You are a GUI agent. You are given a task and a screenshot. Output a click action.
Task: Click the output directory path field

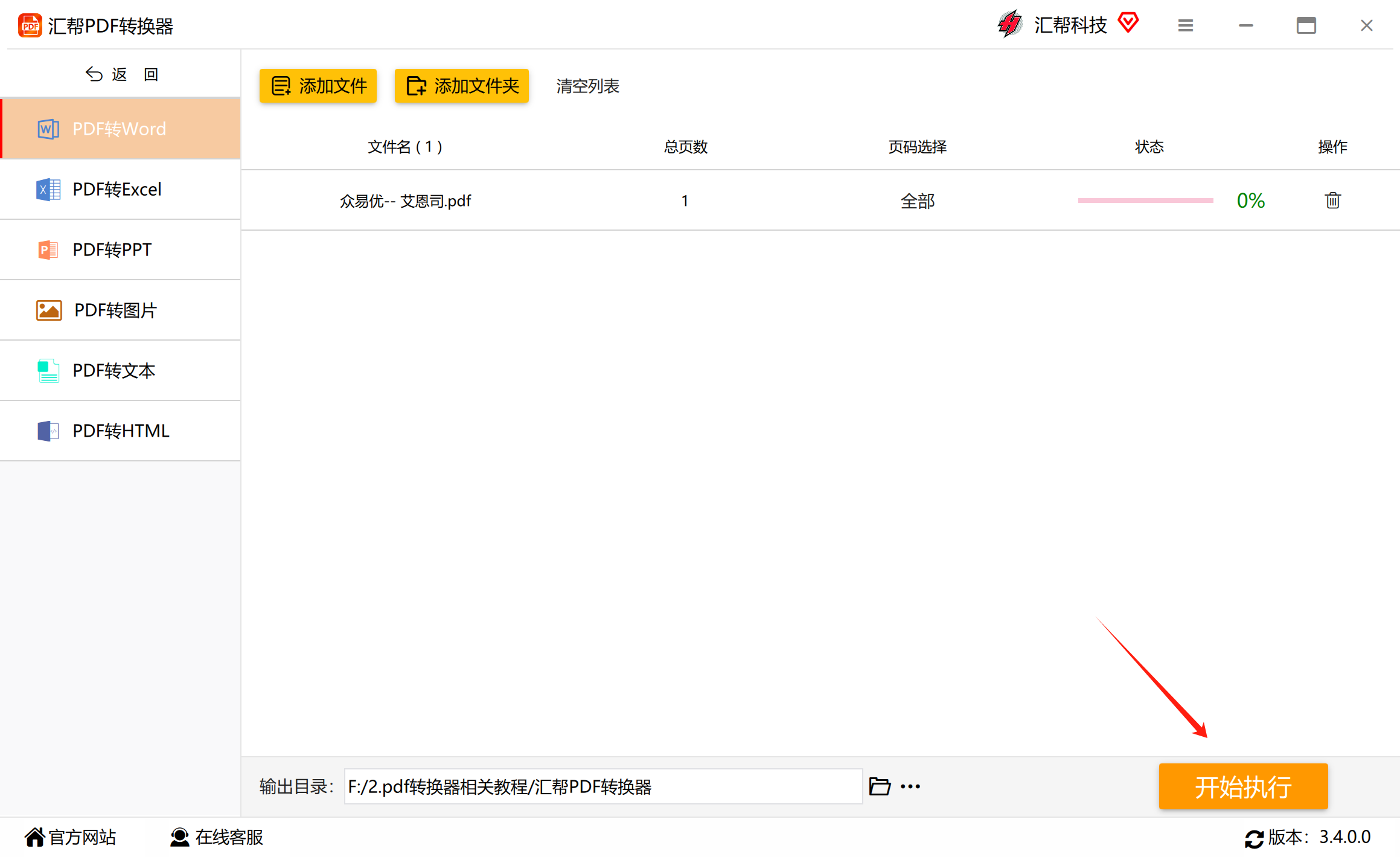pos(603,786)
